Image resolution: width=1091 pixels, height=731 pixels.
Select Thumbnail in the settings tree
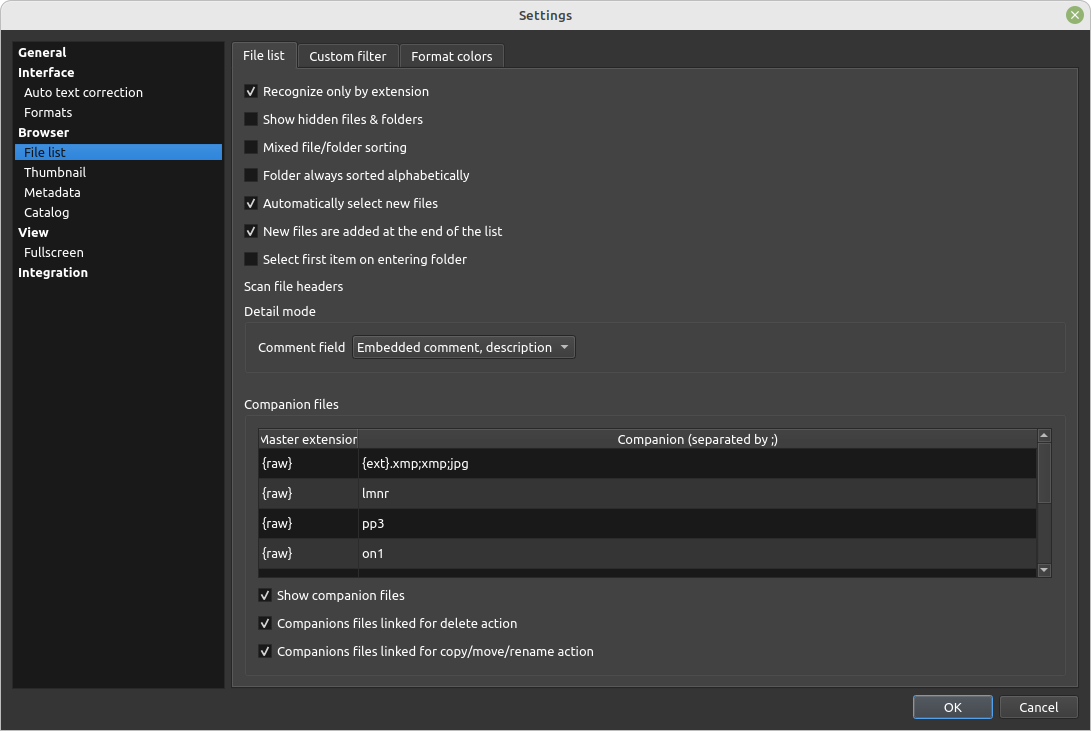click(55, 173)
